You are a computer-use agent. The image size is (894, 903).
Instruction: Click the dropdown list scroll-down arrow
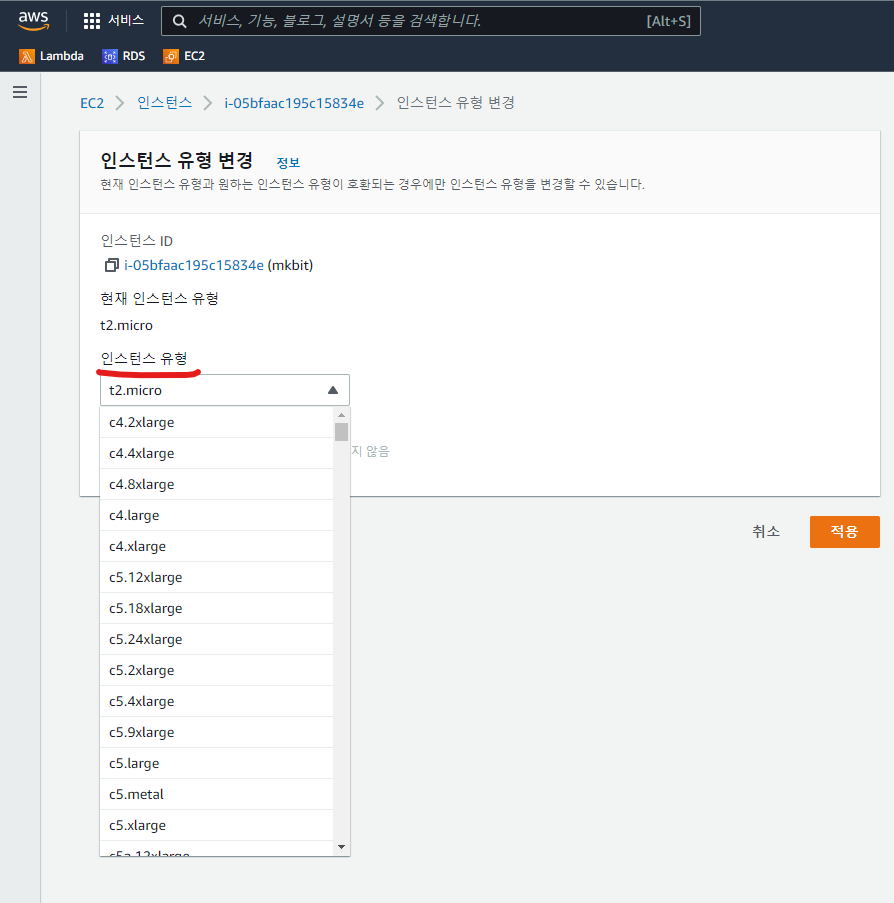342,847
